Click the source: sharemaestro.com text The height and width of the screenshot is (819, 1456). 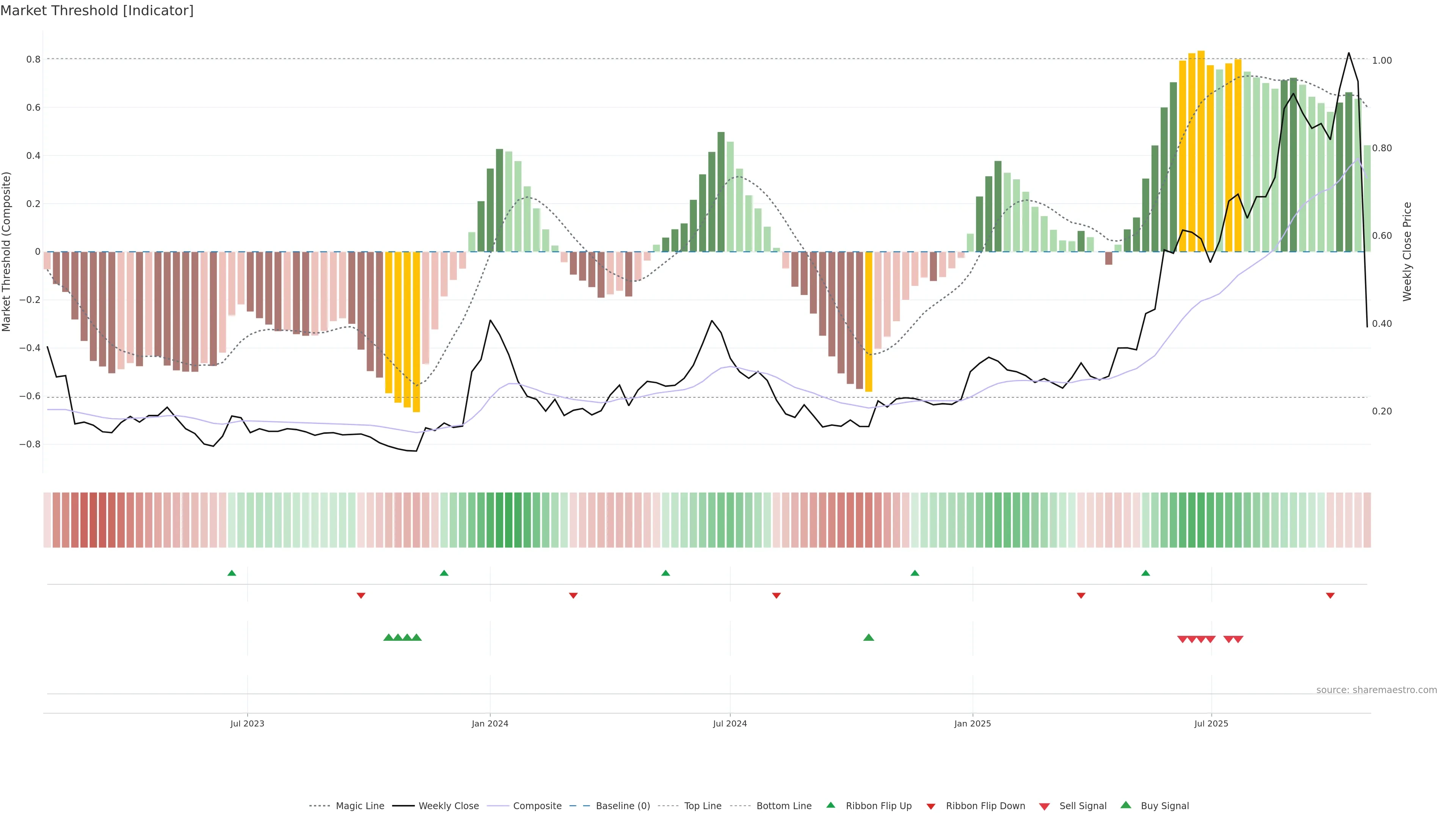1376,690
